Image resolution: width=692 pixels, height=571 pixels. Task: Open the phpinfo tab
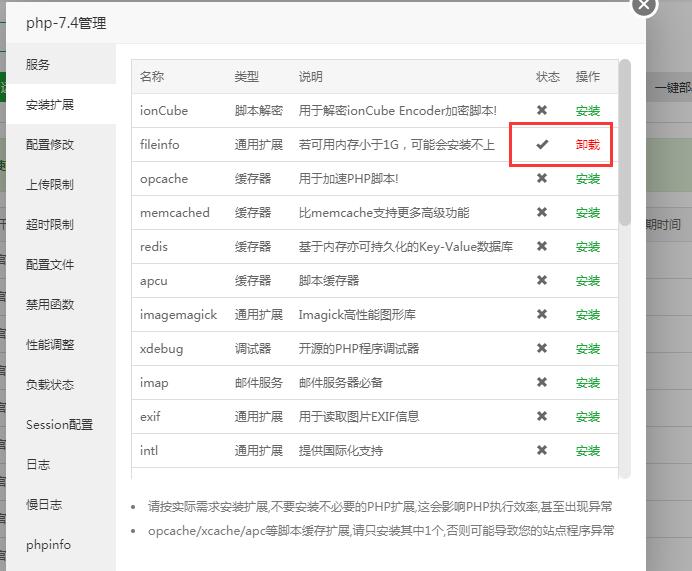tap(61, 545)
